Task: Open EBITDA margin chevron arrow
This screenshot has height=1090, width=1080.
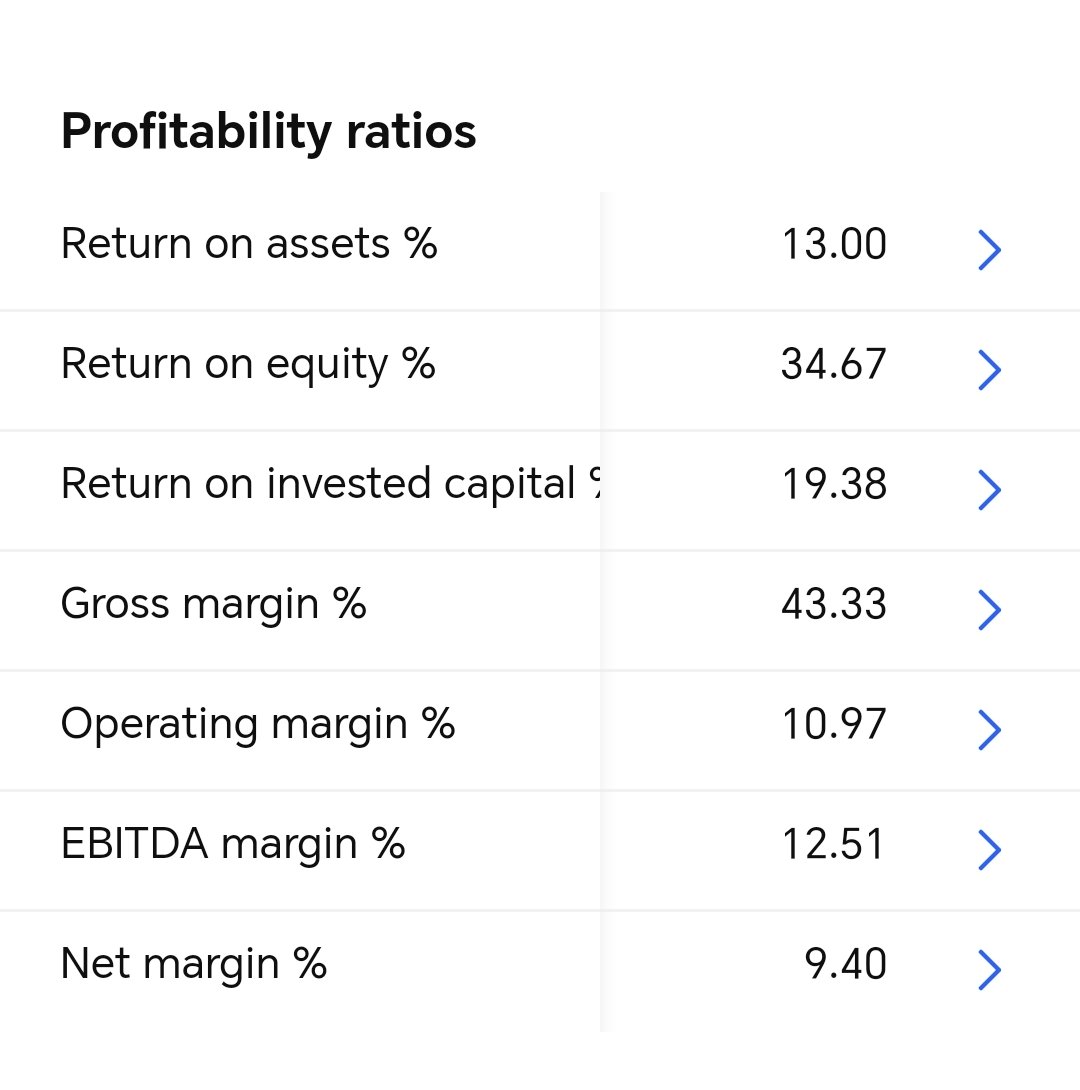Action: tap(990, 849)
